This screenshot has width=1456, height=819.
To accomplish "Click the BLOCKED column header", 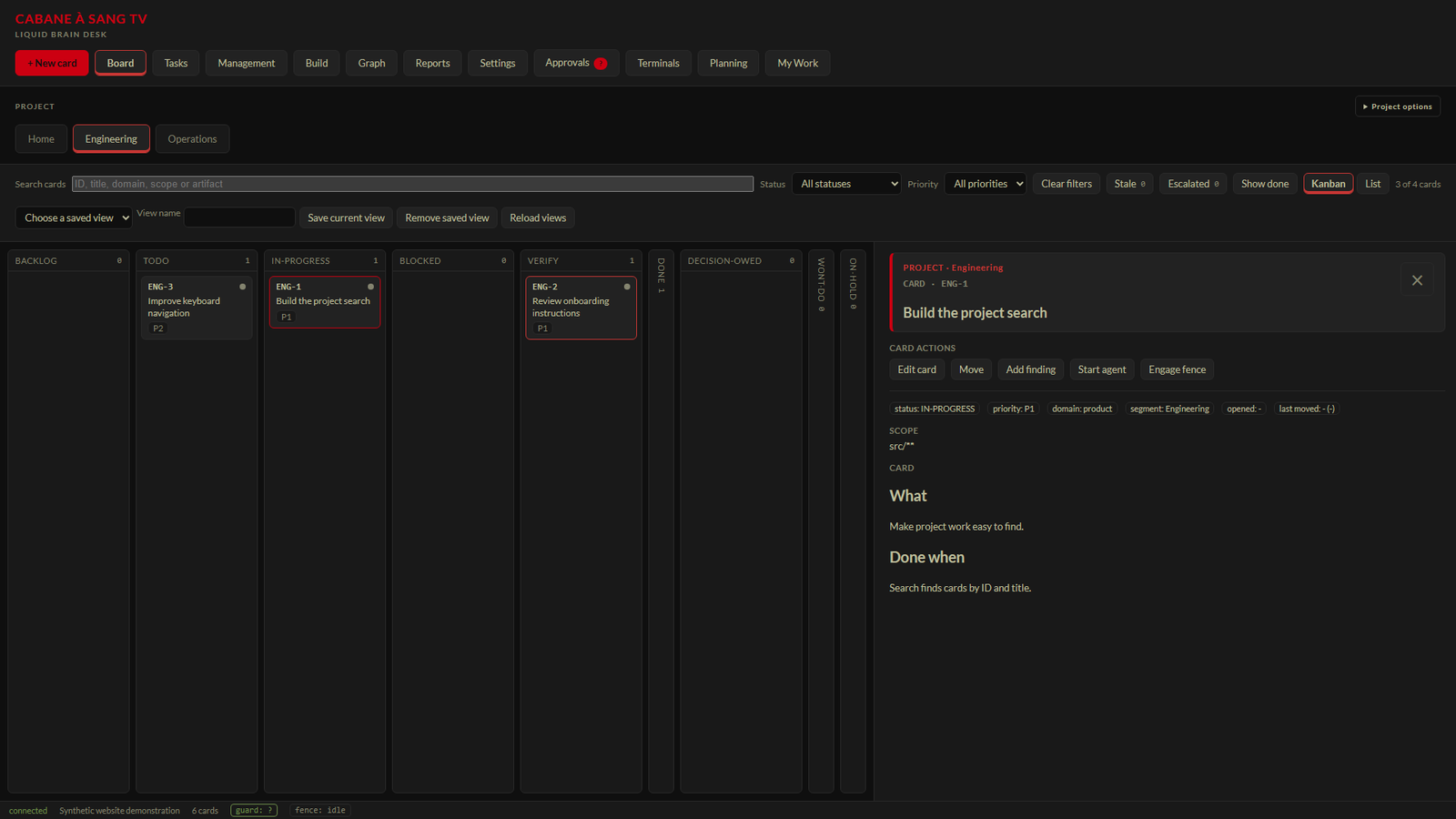I will pos(452,260).
